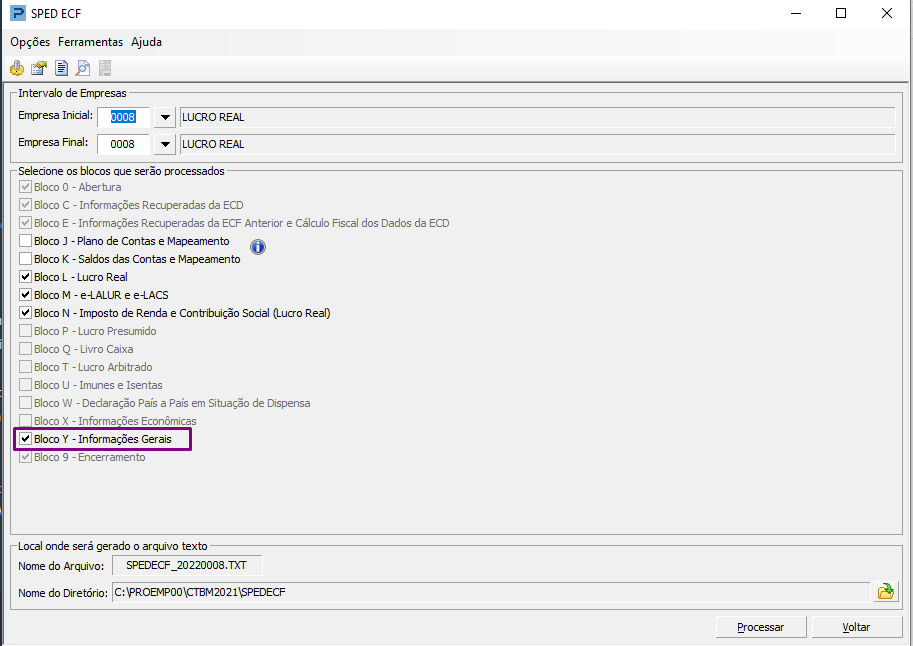Click the 'Intervalo de Empresas' group label
913x646 pixels.
[72, 93]
